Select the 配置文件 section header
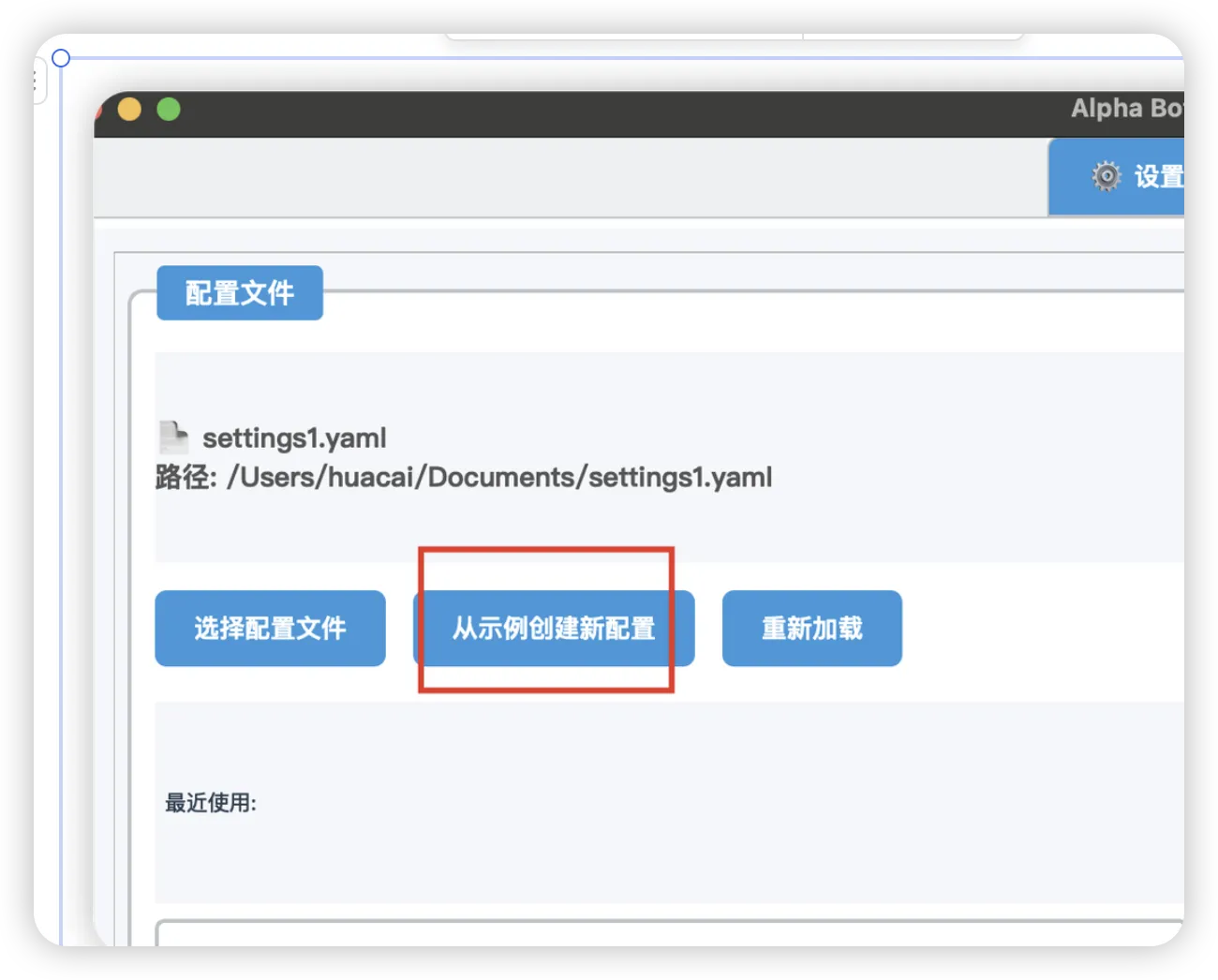This screenshot has width=1218, height=980. click(240, 293)
